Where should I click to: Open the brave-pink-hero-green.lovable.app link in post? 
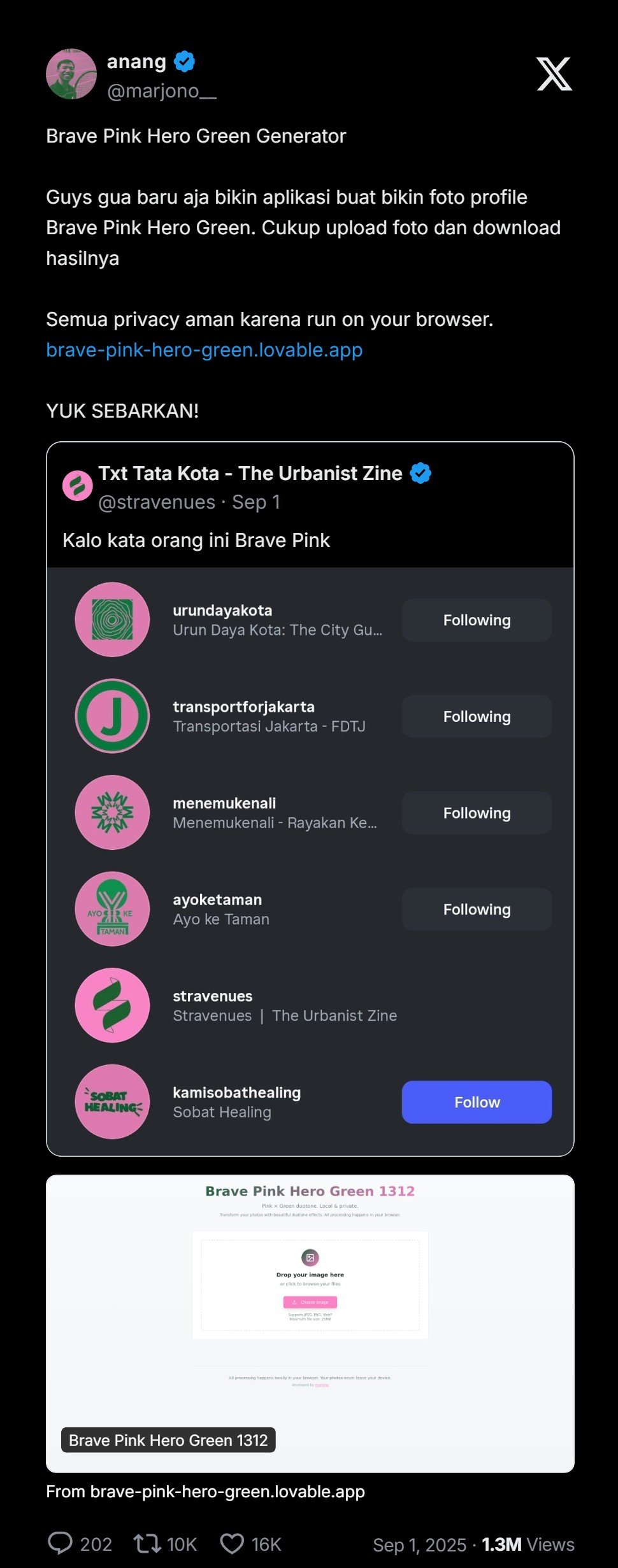204,350
